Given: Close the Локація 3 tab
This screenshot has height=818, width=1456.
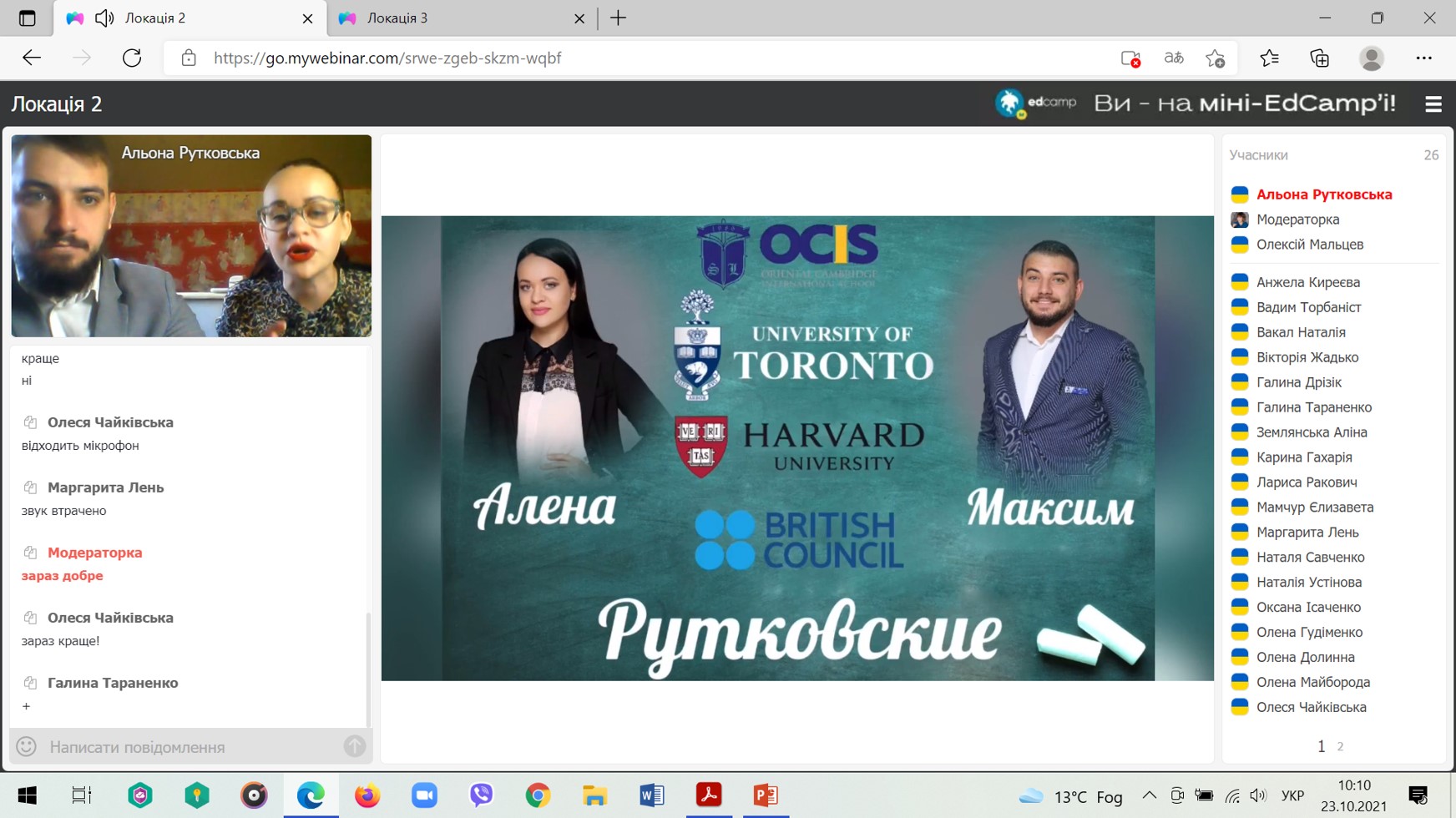Looking at the screenshot, I should 579,18.
